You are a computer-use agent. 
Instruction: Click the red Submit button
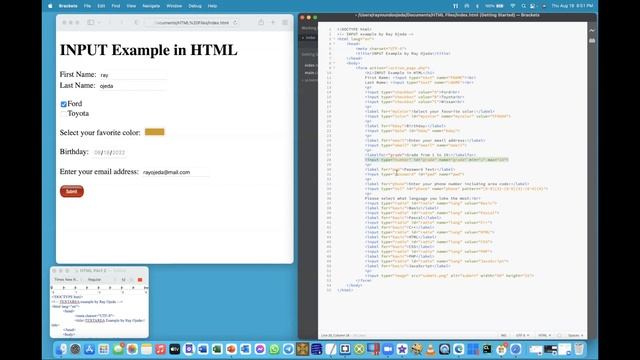pos(72,191)
